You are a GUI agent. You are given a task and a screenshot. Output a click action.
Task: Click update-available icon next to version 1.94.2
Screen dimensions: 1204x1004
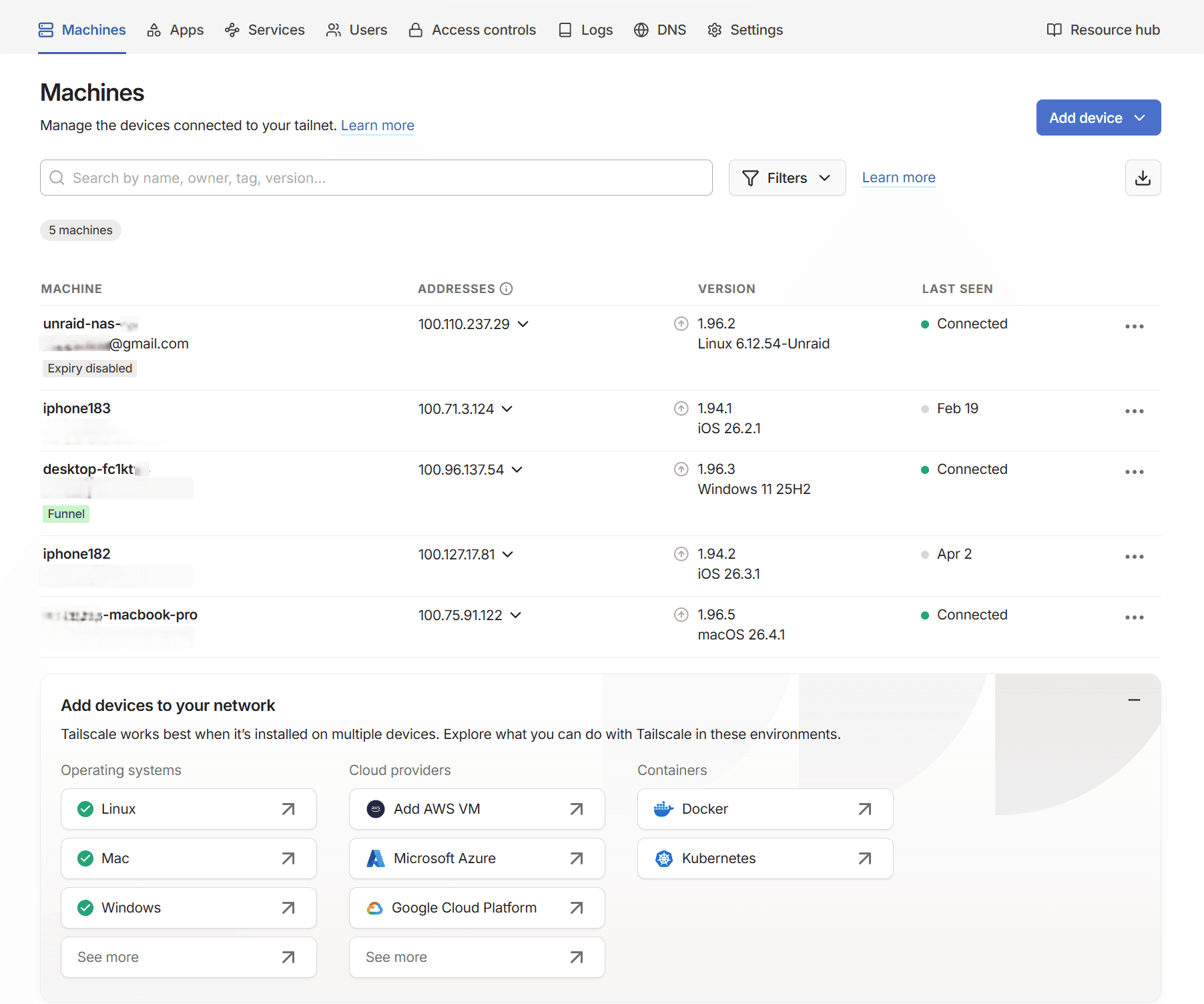click(x=681, y=554)
